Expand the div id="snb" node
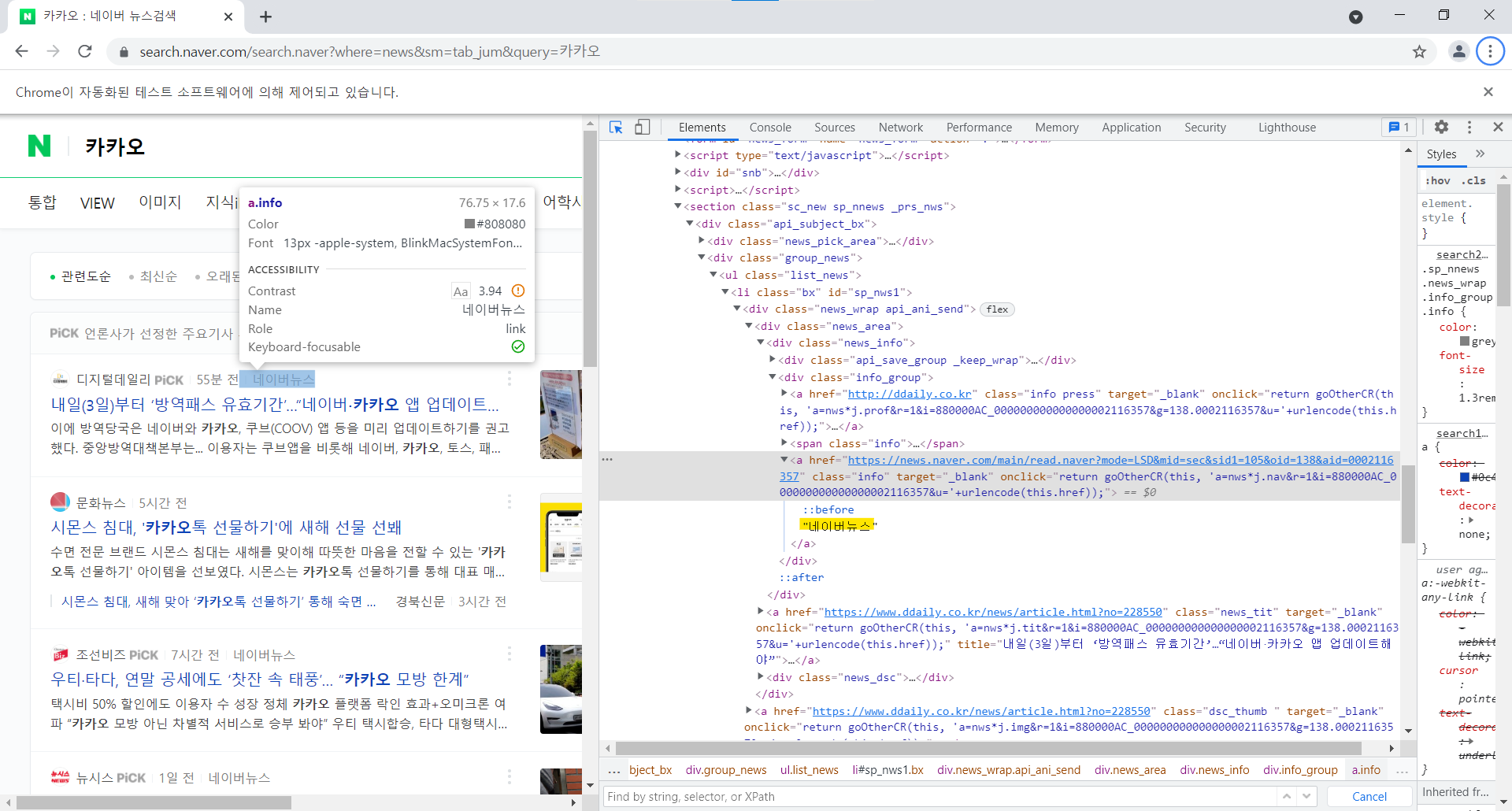This screenshot has height=811, width=1512. tap(678, 172)
